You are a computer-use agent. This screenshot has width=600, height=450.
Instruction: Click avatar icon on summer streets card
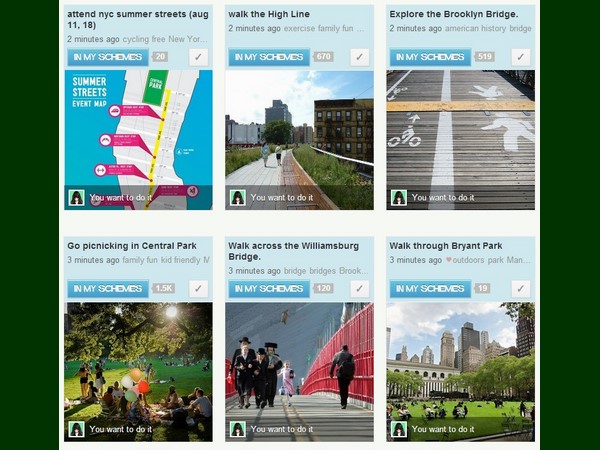click(x=77, y=198)
